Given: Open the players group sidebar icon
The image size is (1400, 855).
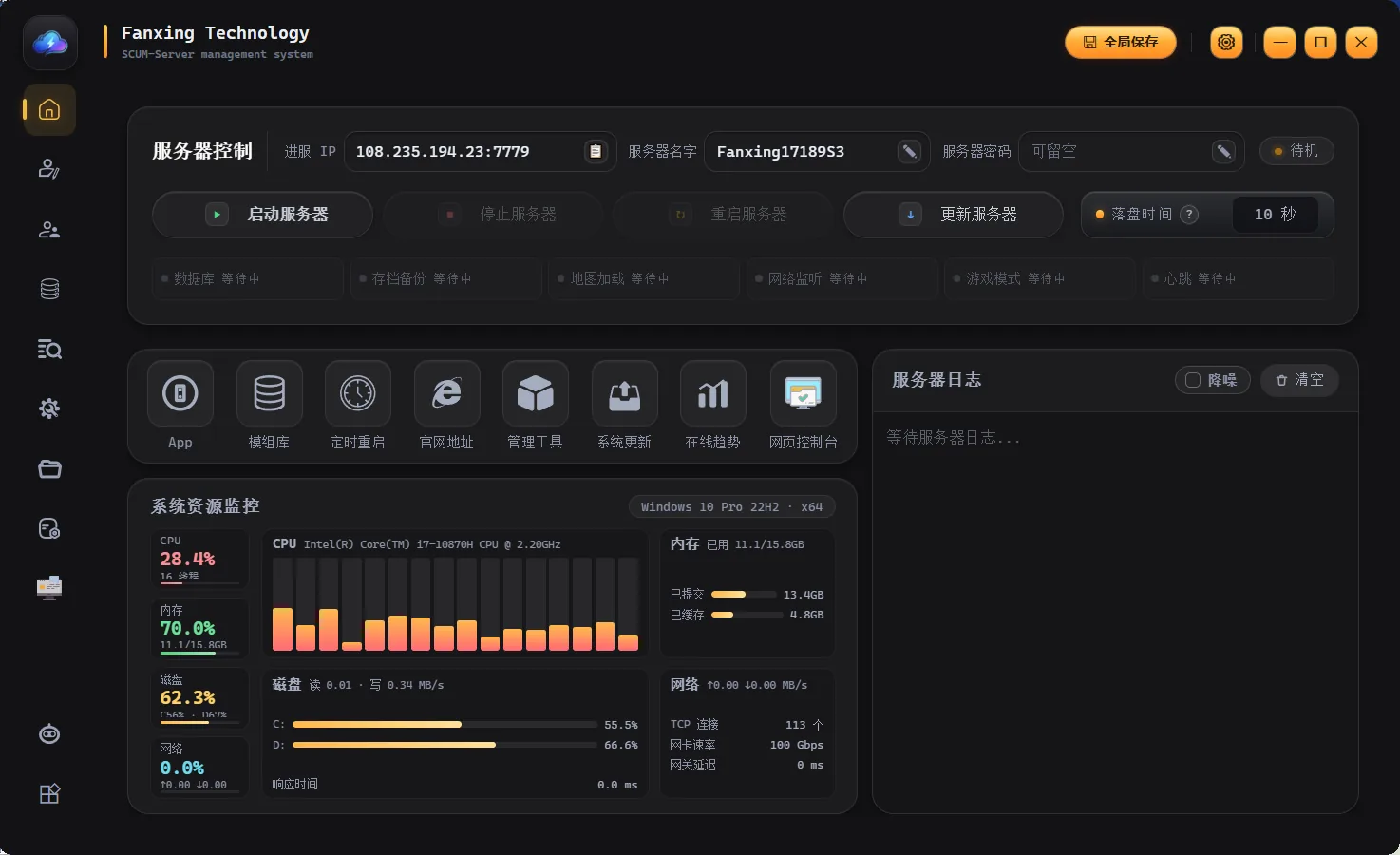Looking at the screenshot, I should click(49, 230).
